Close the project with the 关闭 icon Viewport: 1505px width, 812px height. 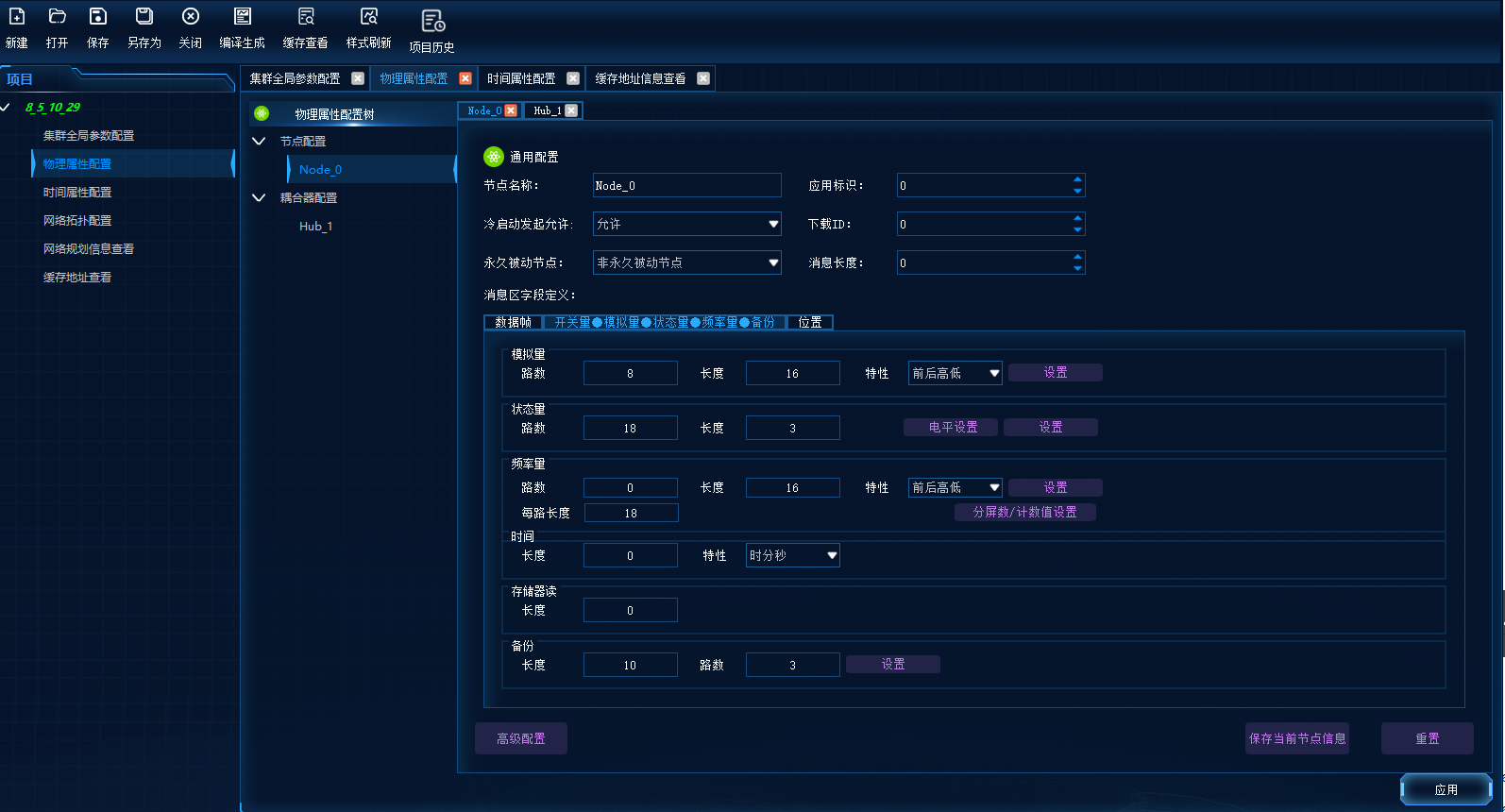click(x=191, y=17)
